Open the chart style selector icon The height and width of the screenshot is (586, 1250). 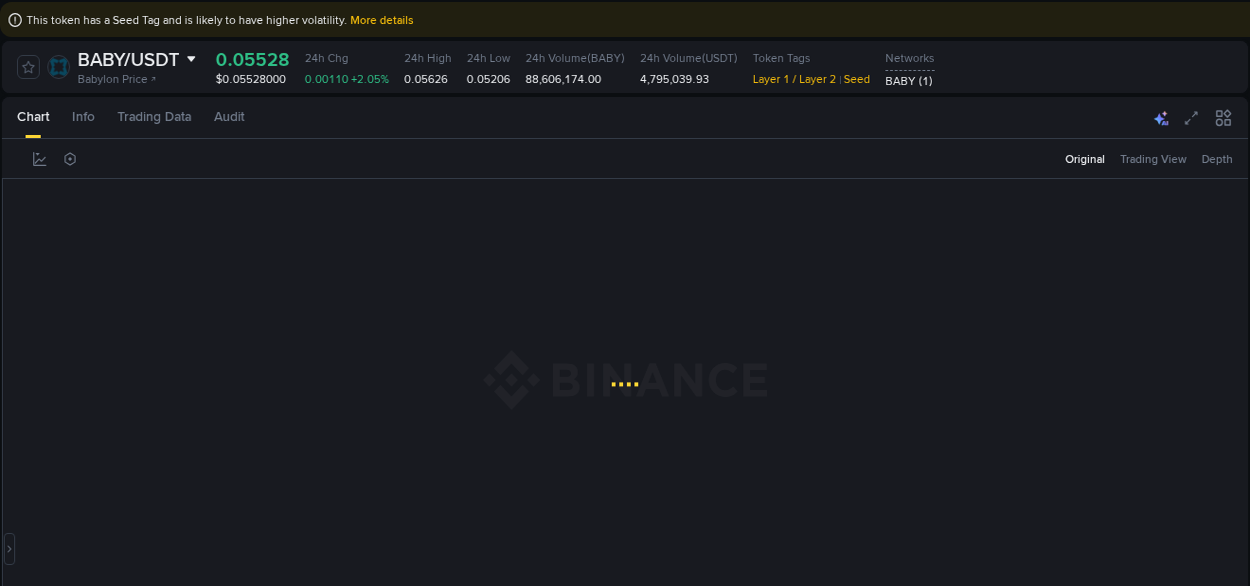39,158
